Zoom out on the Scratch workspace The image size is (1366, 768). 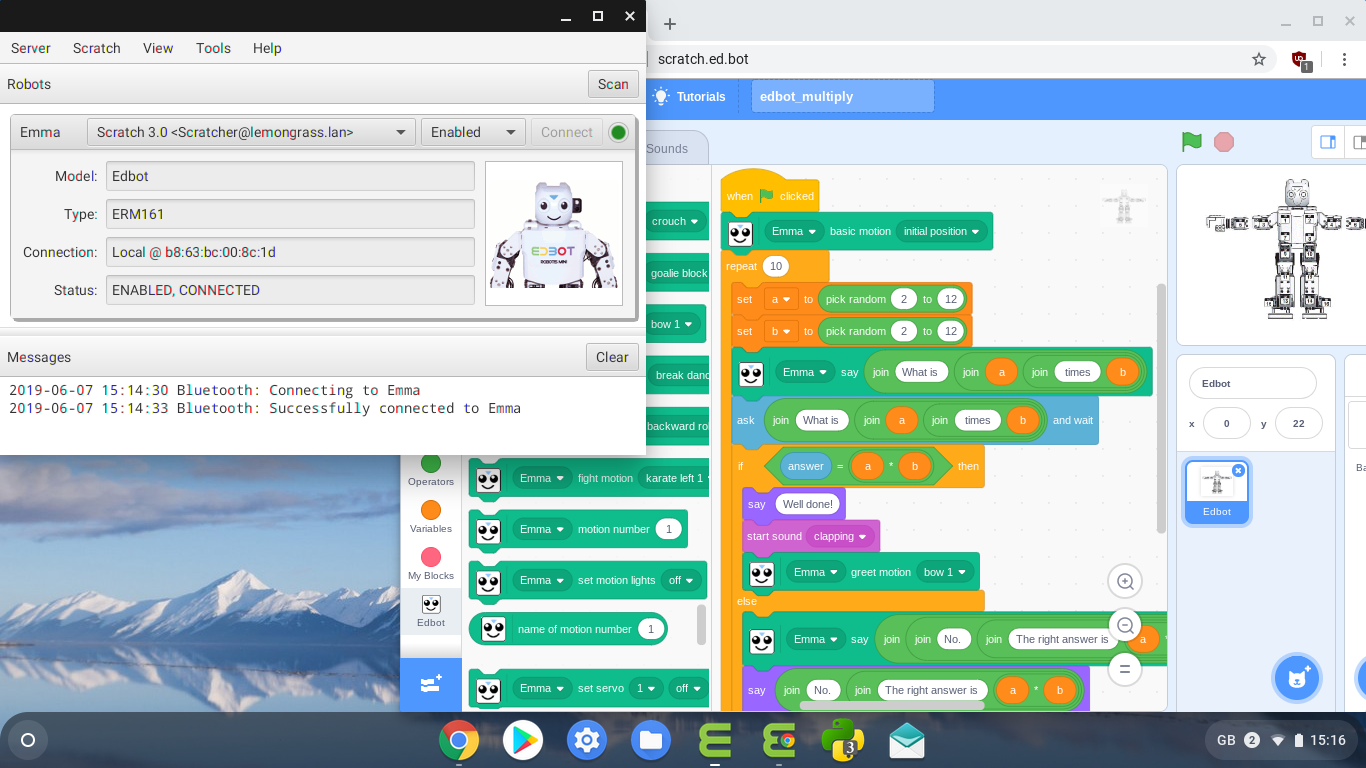(x=1125, y=625)
